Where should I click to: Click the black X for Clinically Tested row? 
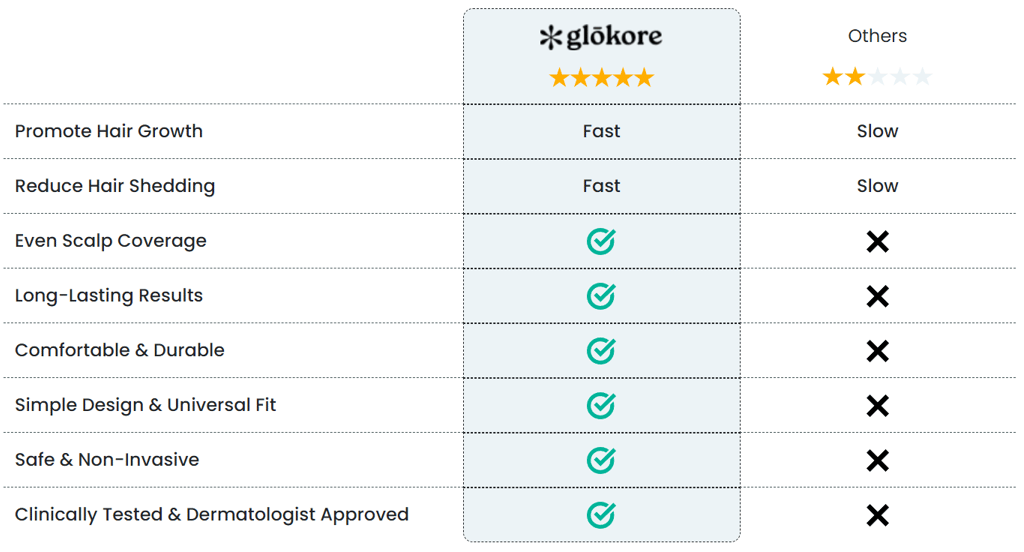pyautogui.click(x=877, y=516)
